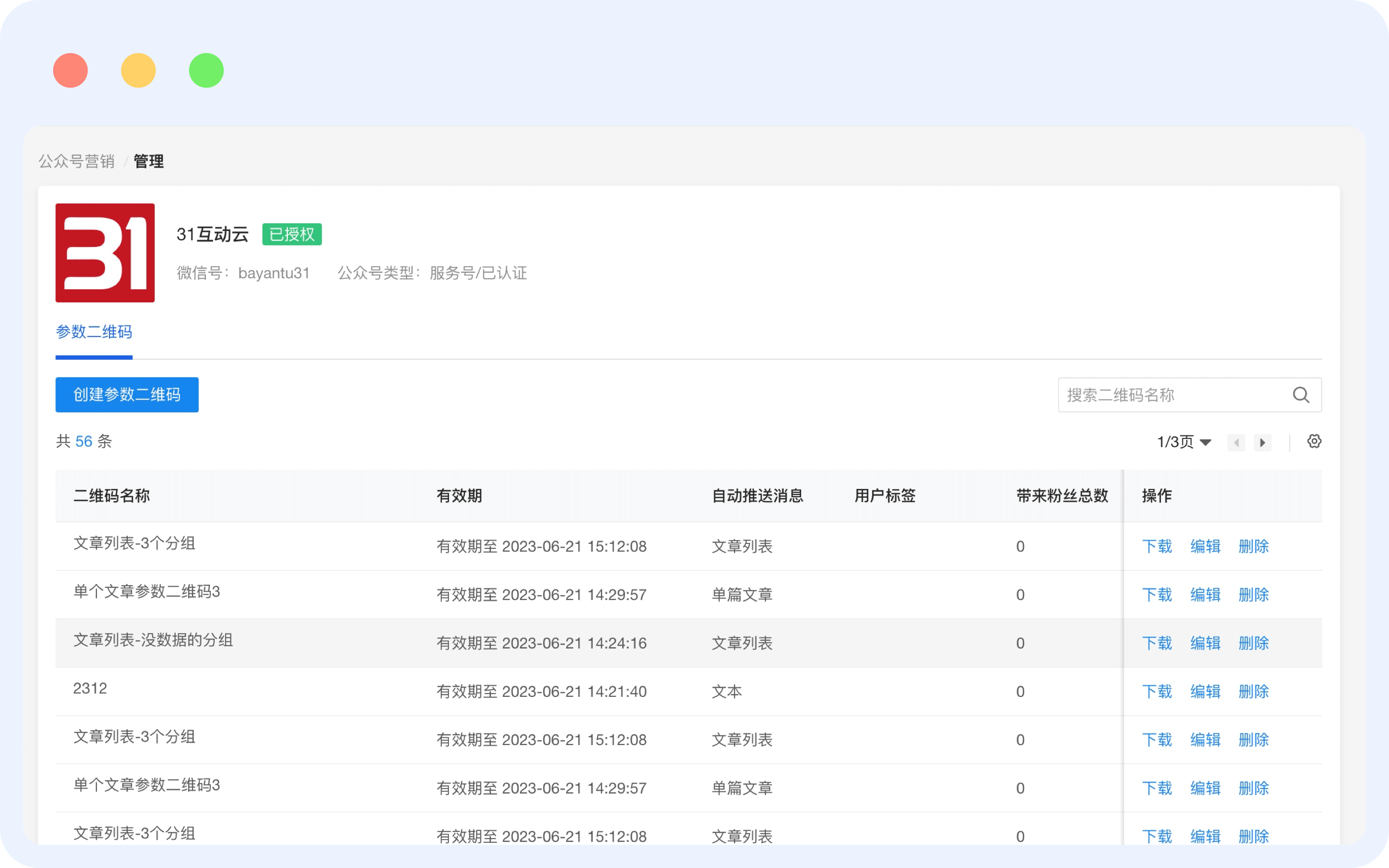The image size is (1389, 868).
Task: Delete the 2312 QR code row
Action: (1253, 691)
